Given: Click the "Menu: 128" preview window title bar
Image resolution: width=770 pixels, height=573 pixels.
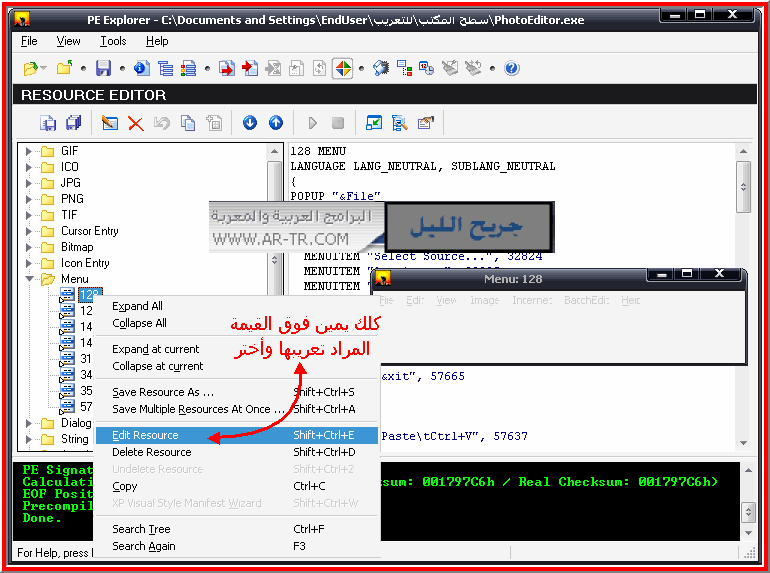Looking at the screenshot, I should [x=513, y=279].
